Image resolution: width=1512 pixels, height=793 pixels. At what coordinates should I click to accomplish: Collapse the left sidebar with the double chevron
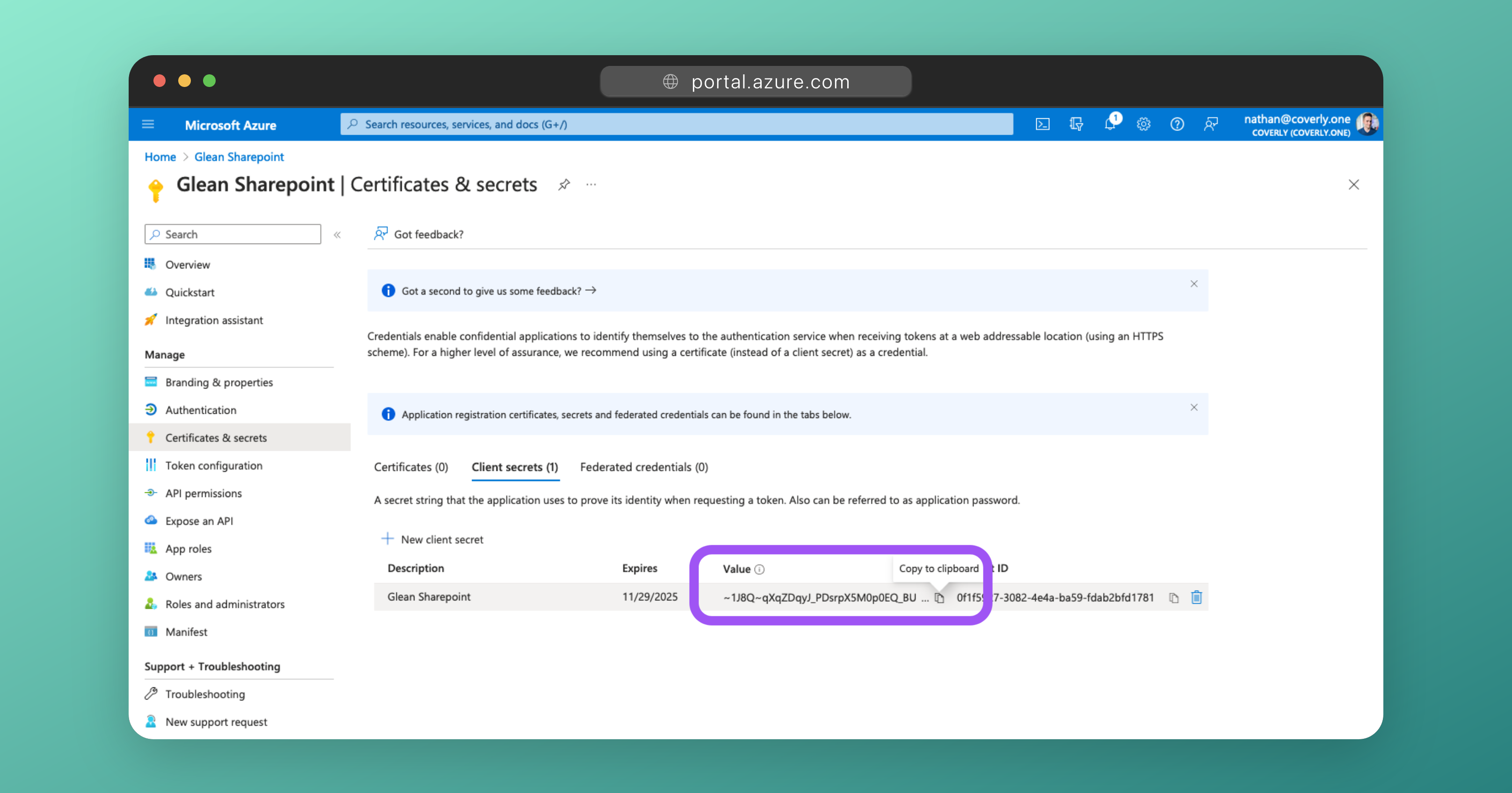pyautogui.click(x=337, y=235)
